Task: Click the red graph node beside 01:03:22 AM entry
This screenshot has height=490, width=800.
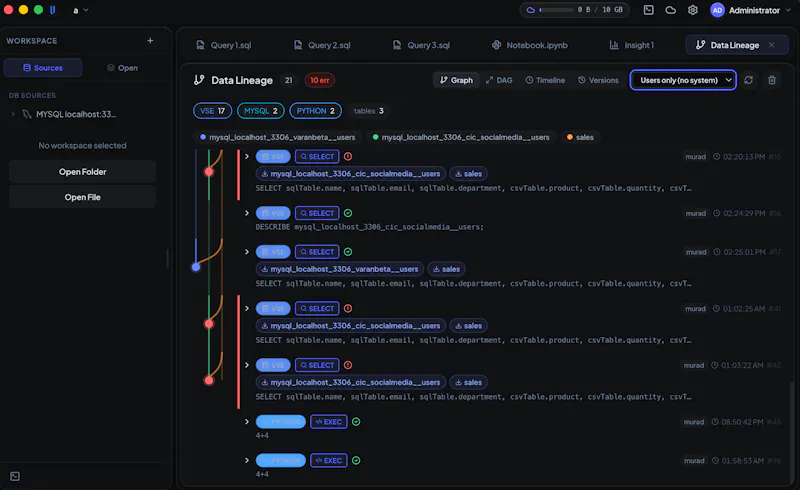Action: coord(209,380)
